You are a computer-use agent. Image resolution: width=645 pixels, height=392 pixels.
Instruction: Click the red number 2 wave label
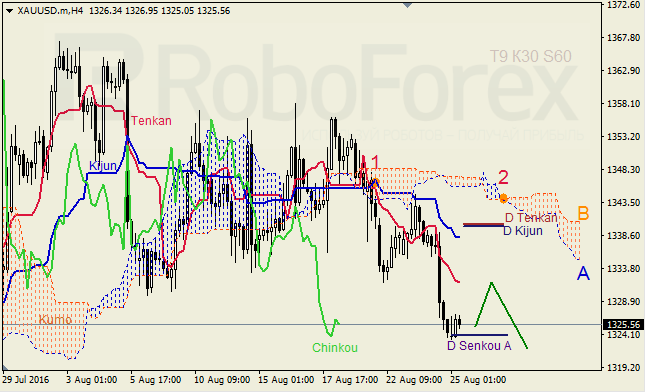coord(503,177)
